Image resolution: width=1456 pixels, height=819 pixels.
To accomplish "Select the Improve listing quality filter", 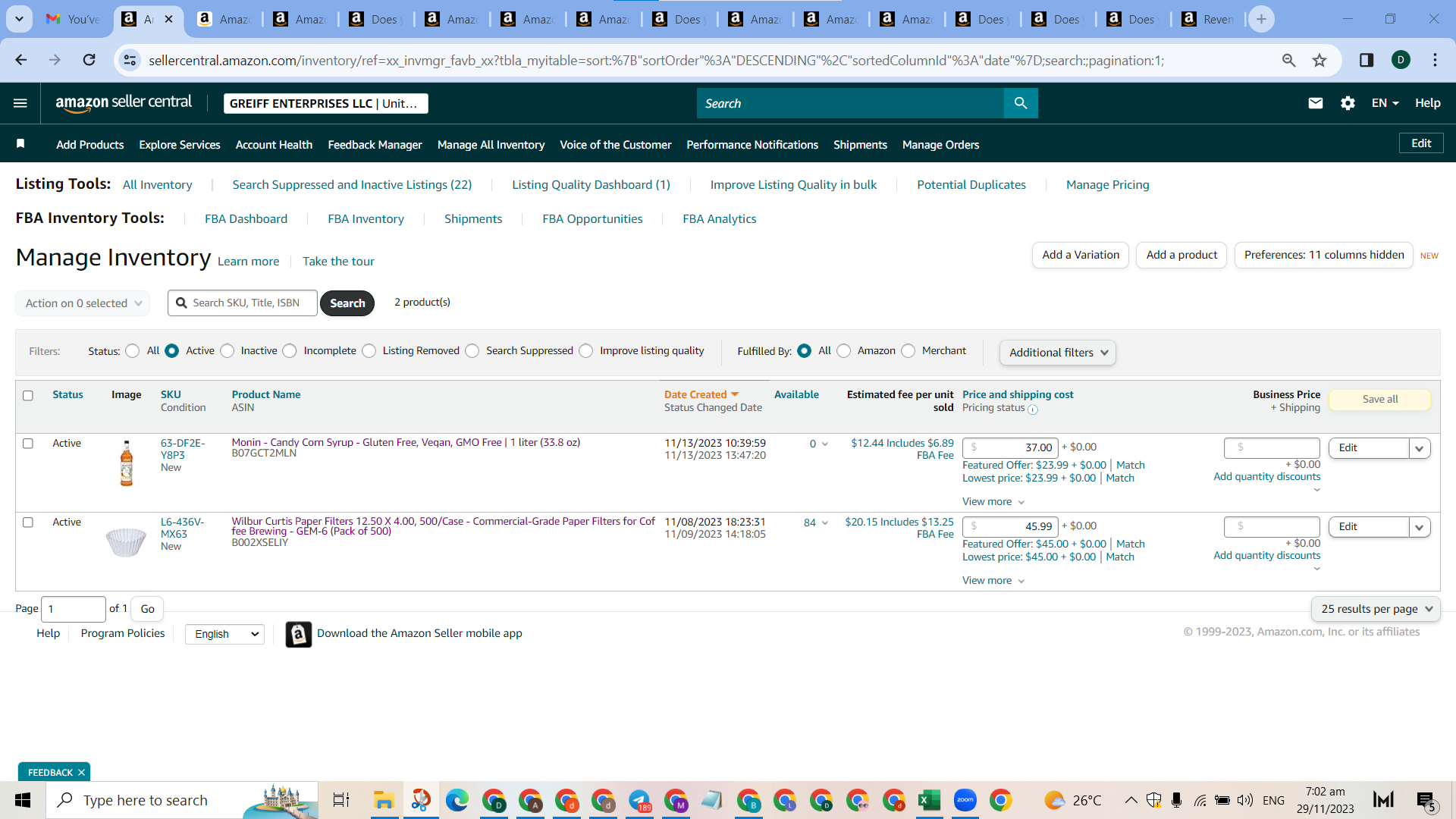I will click(x=586, y=351).
